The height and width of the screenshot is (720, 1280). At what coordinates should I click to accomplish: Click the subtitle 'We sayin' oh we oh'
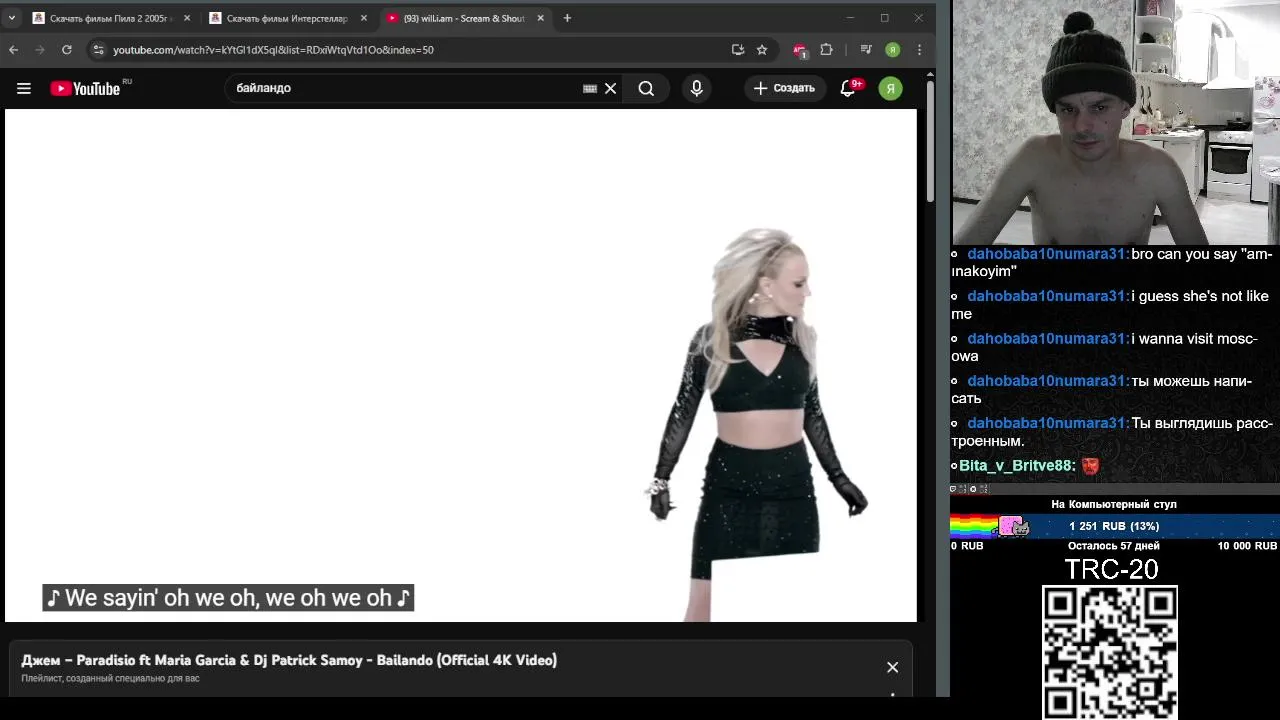click(x=228, y=598)
